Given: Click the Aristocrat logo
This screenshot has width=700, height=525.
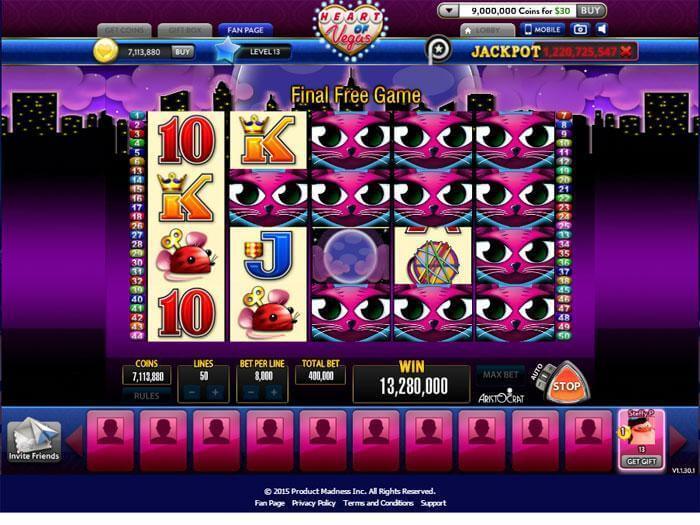Looking at the screenshot, I should click(x=500, y=397).
